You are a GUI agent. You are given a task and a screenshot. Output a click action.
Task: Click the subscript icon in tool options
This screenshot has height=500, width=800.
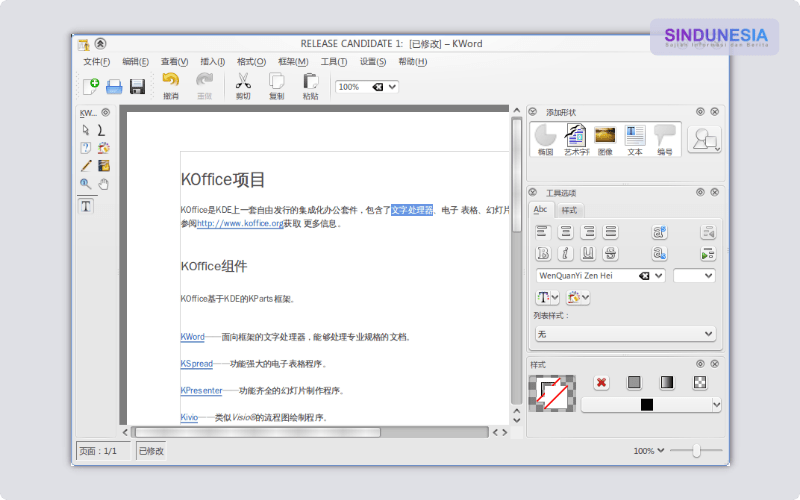coord(659,253)
